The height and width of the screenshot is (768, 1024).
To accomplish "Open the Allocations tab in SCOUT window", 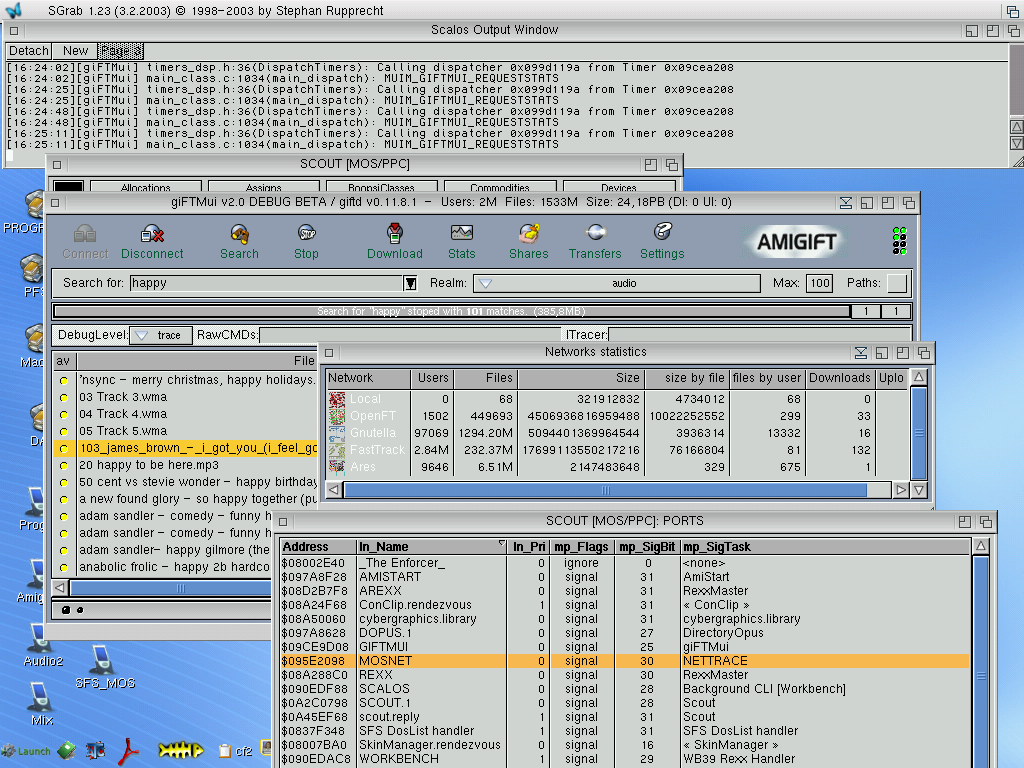I will 146,187.
